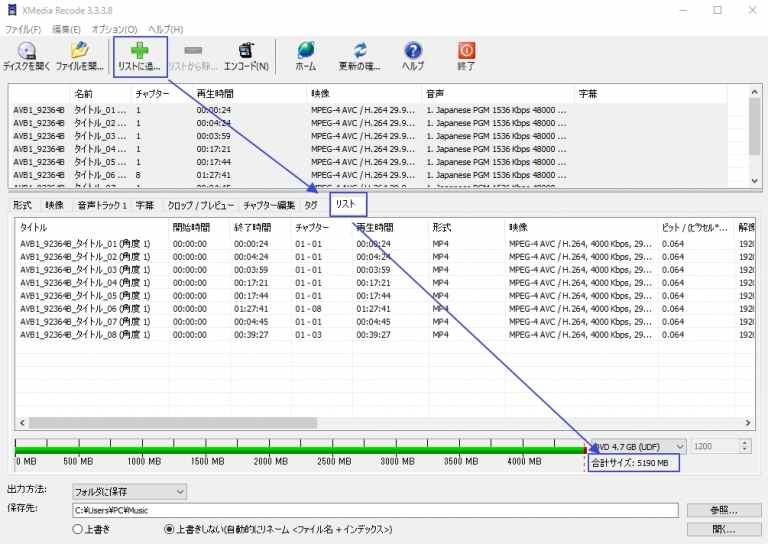Click the red Exit (終了) power icon
The image size is (768, 544).
tap(466, 51)
